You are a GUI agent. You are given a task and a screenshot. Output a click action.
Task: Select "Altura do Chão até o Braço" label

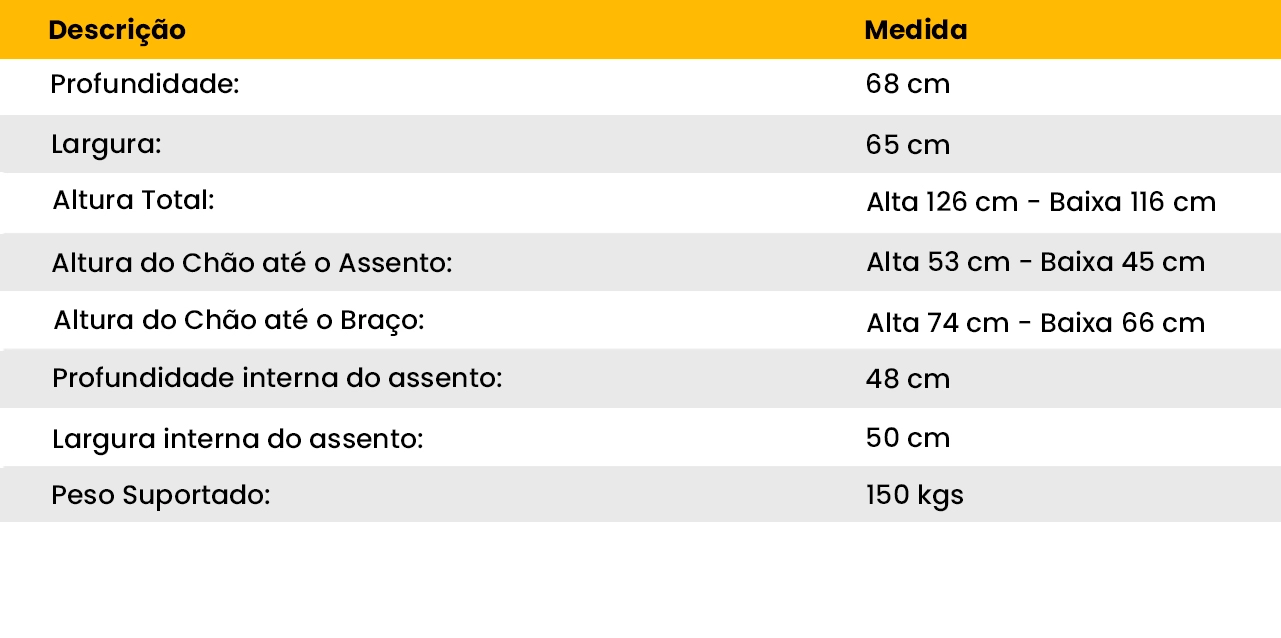click(239, 320)
